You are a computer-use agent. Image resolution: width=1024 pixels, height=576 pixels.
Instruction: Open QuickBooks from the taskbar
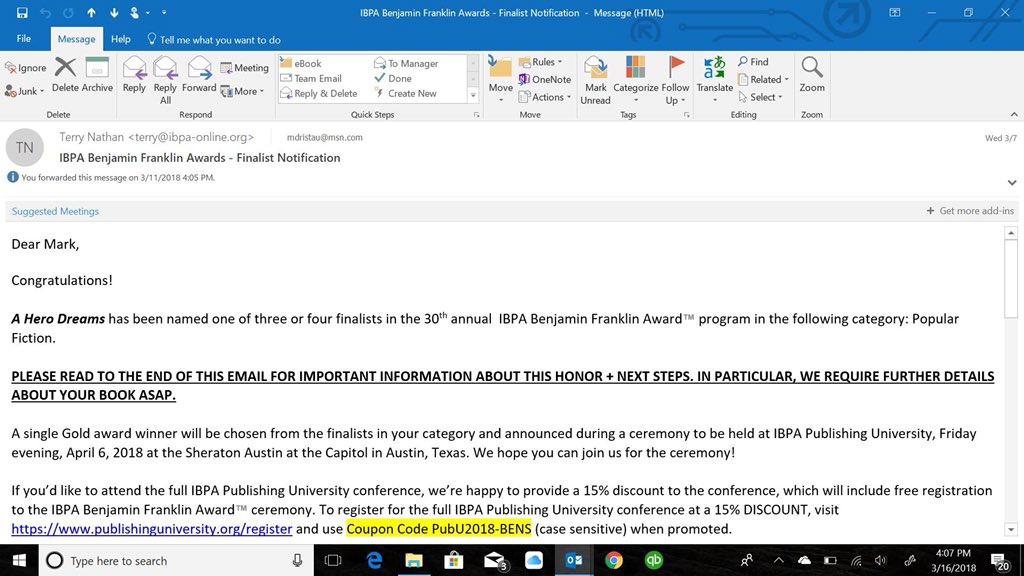pyautogui.click(x=653, y=560)
